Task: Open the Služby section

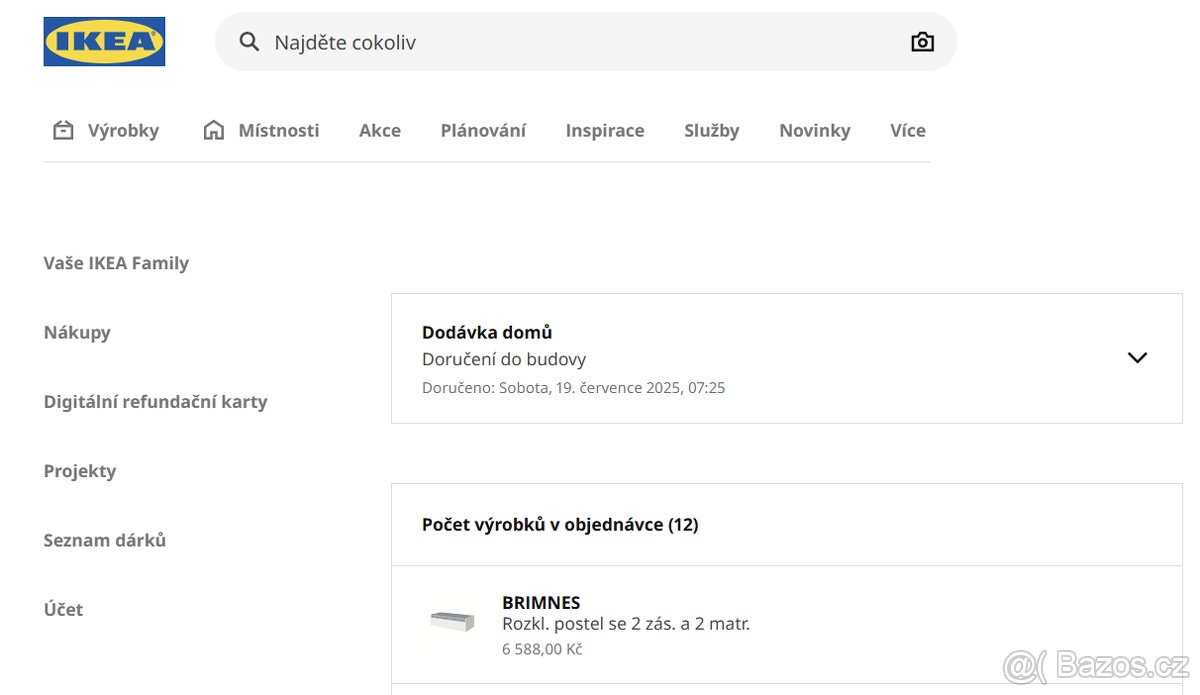Action: click(711, 130)
